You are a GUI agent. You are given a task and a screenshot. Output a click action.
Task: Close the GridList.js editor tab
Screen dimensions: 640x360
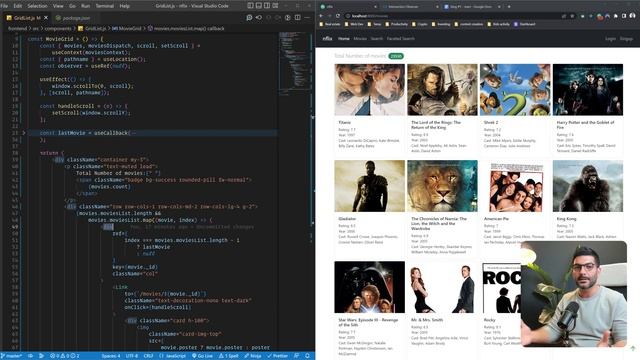point(46,18)
